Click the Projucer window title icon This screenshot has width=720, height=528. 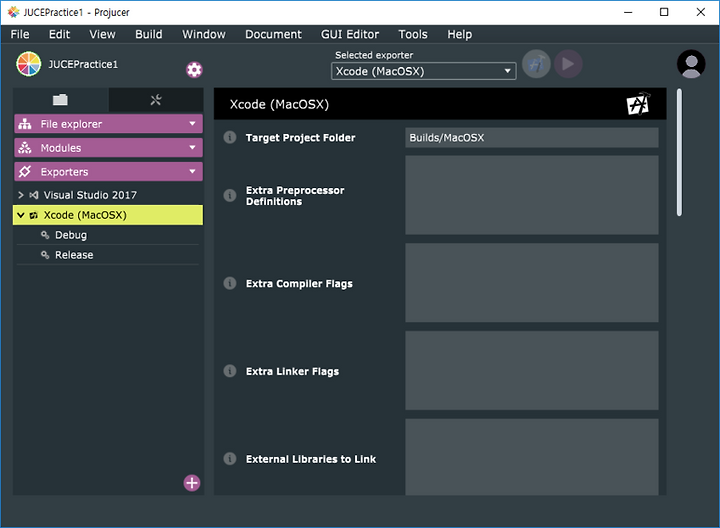(x=13, y=12)
